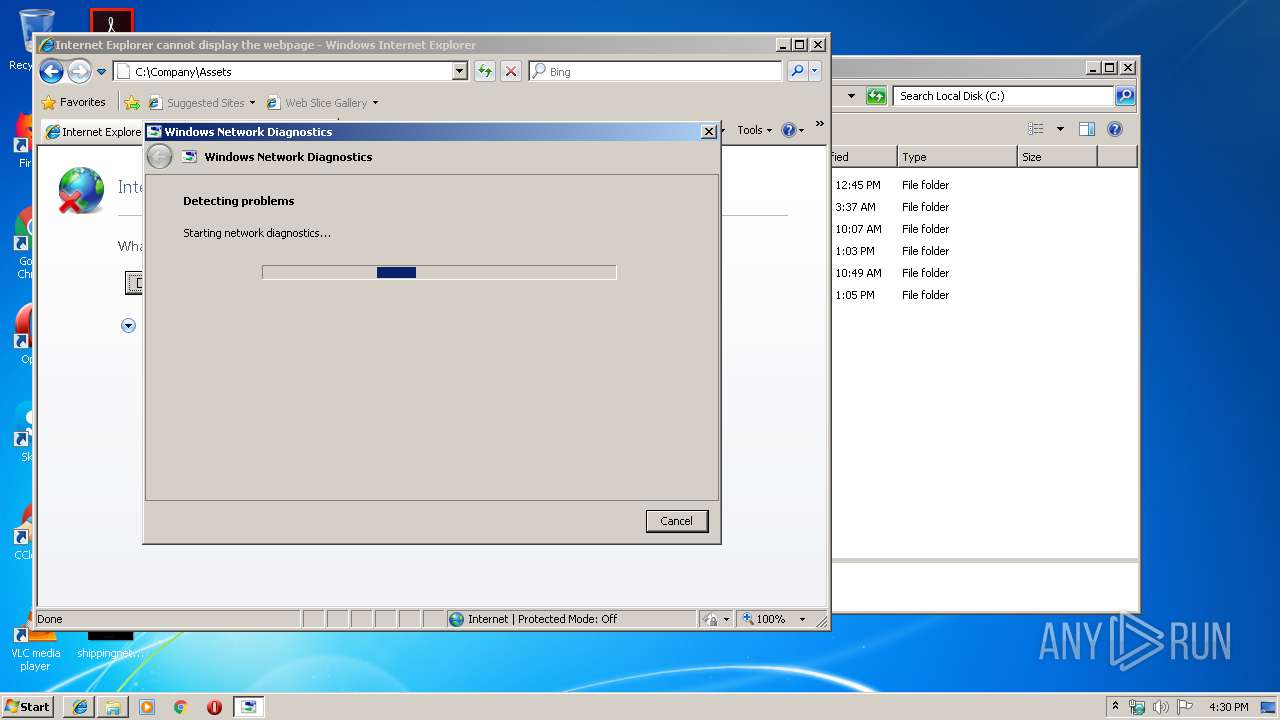
Task: Close the Windows Network Diagnostics dialog
Action: (708, 132)
